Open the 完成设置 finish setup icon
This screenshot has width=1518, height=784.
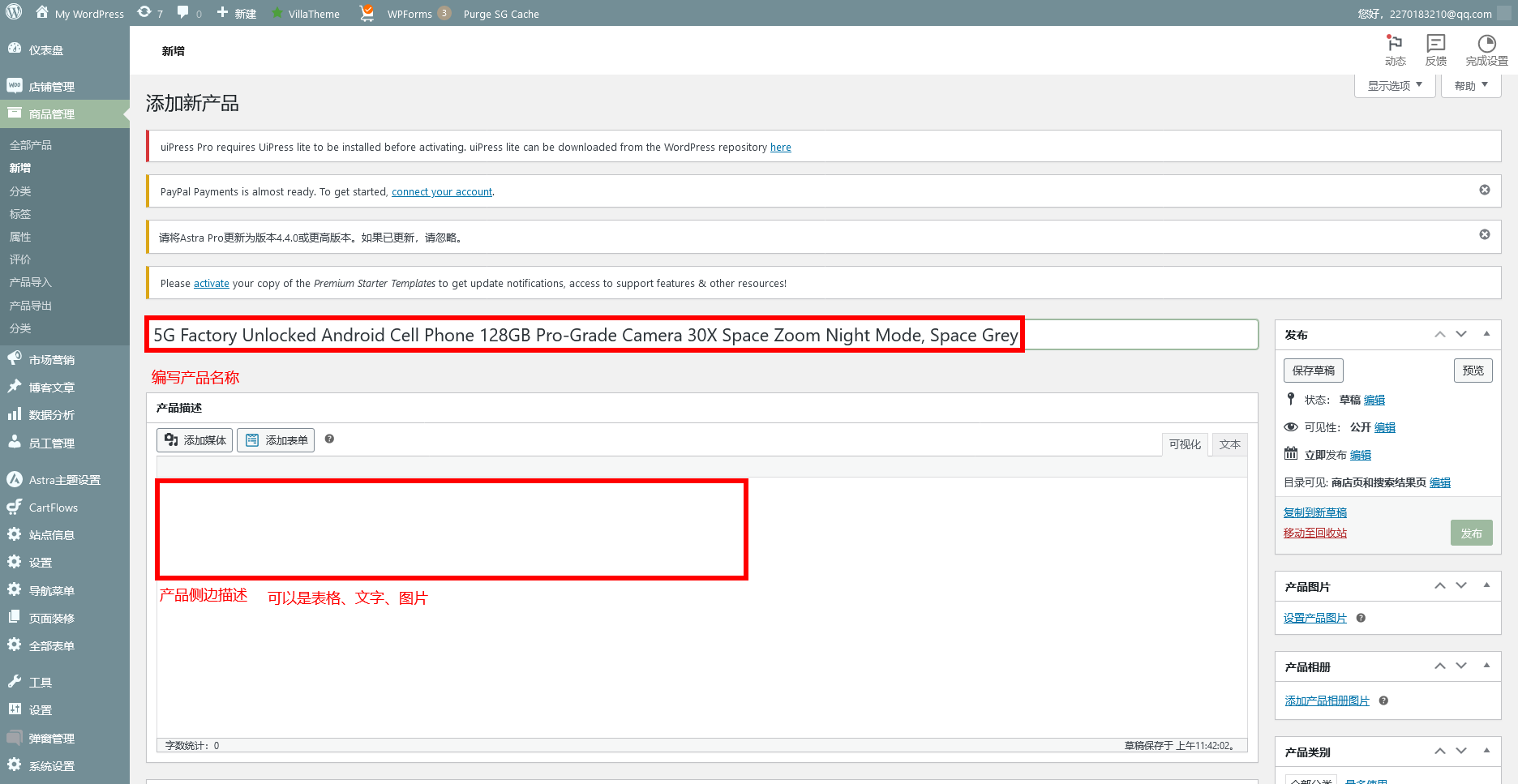point(1486,50)
